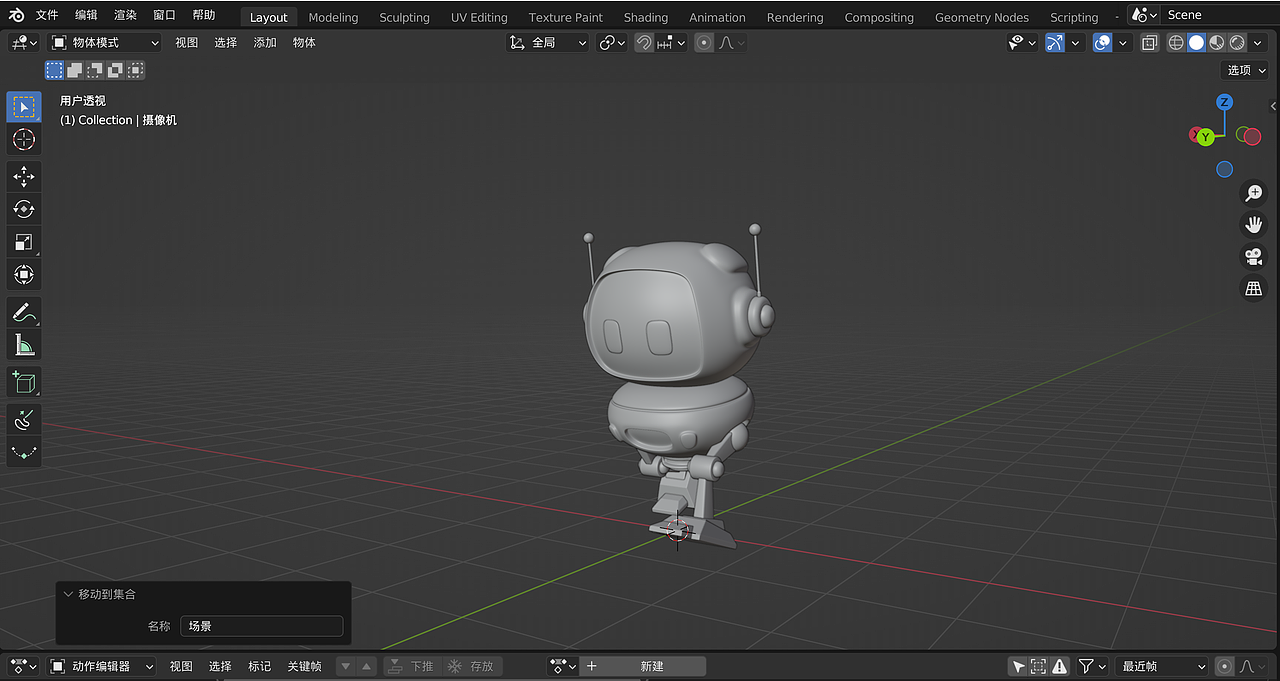Select the Move tool in the toolbar

tap(24, 176)
